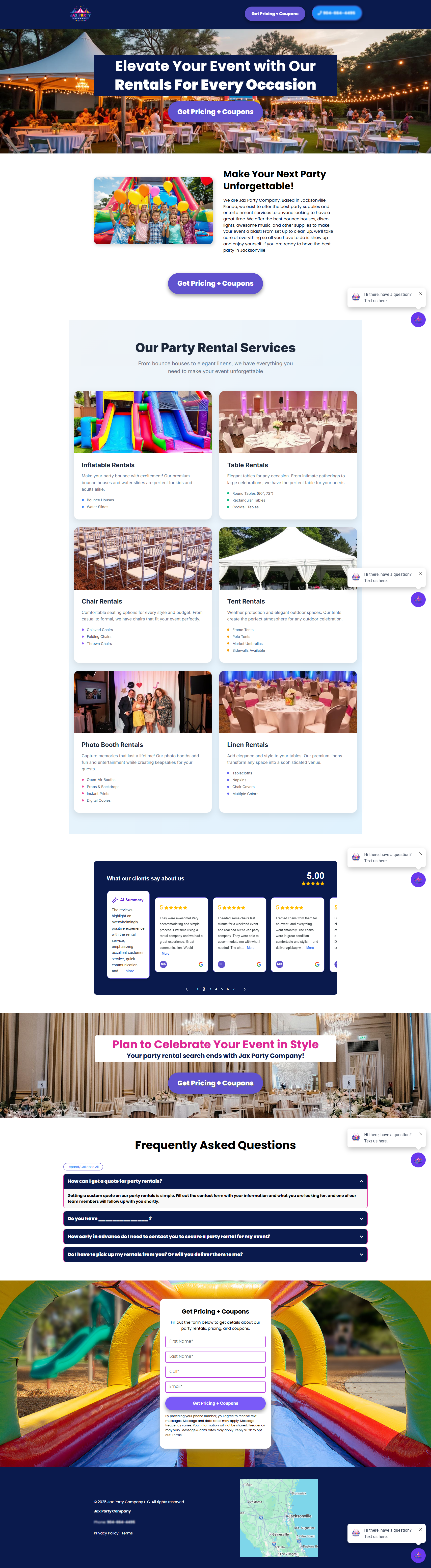Expand the 'Do you have ___?' question
Image resolution: width=431 pixels, height=1568 pixels.
[x=215, y=1219]
